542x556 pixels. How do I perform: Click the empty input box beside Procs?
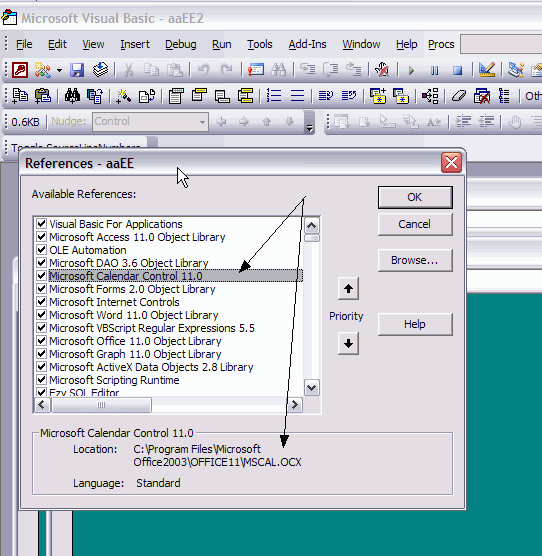[x=501, y=44]
